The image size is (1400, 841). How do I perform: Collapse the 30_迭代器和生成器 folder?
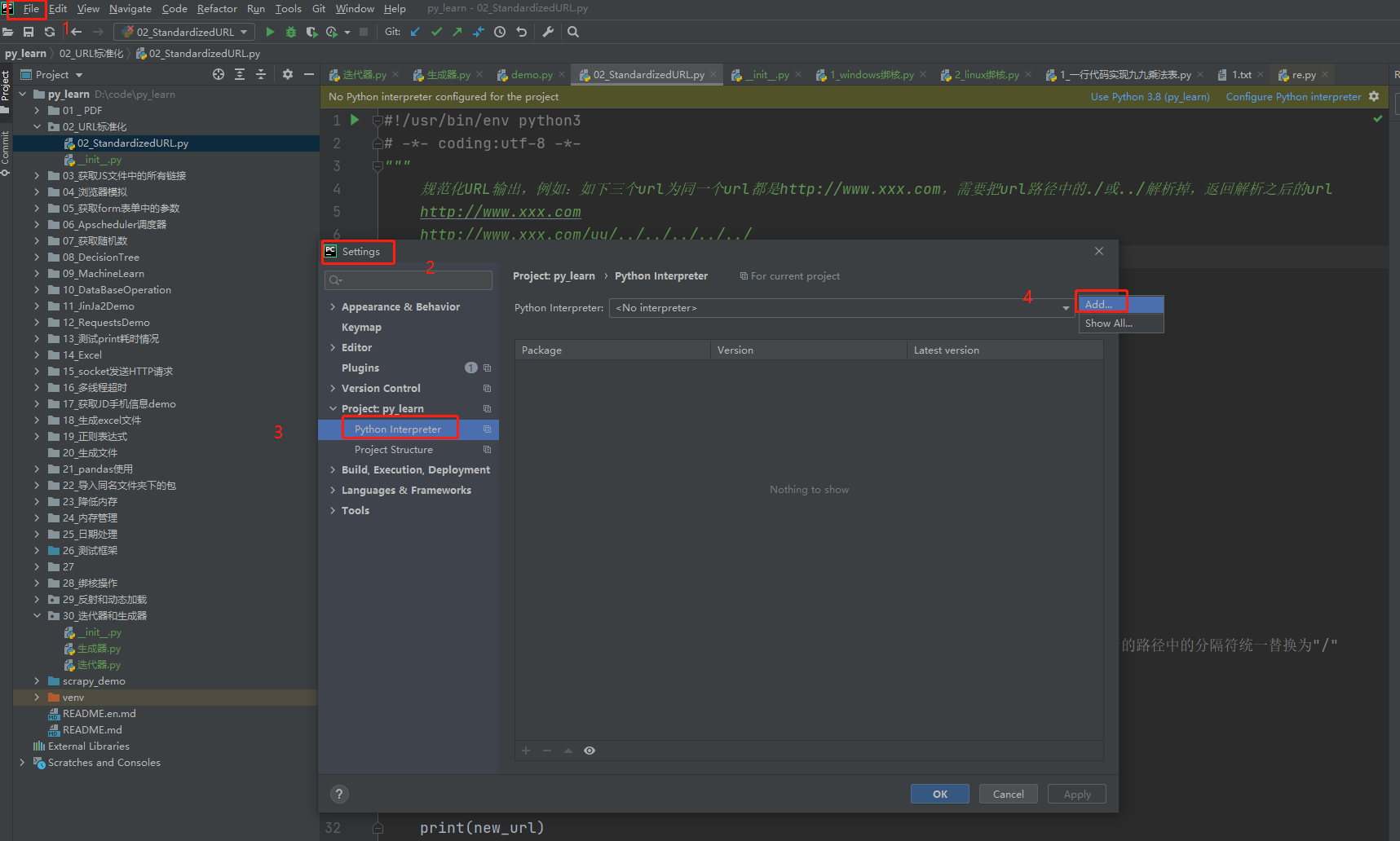(x=37, y=615)
